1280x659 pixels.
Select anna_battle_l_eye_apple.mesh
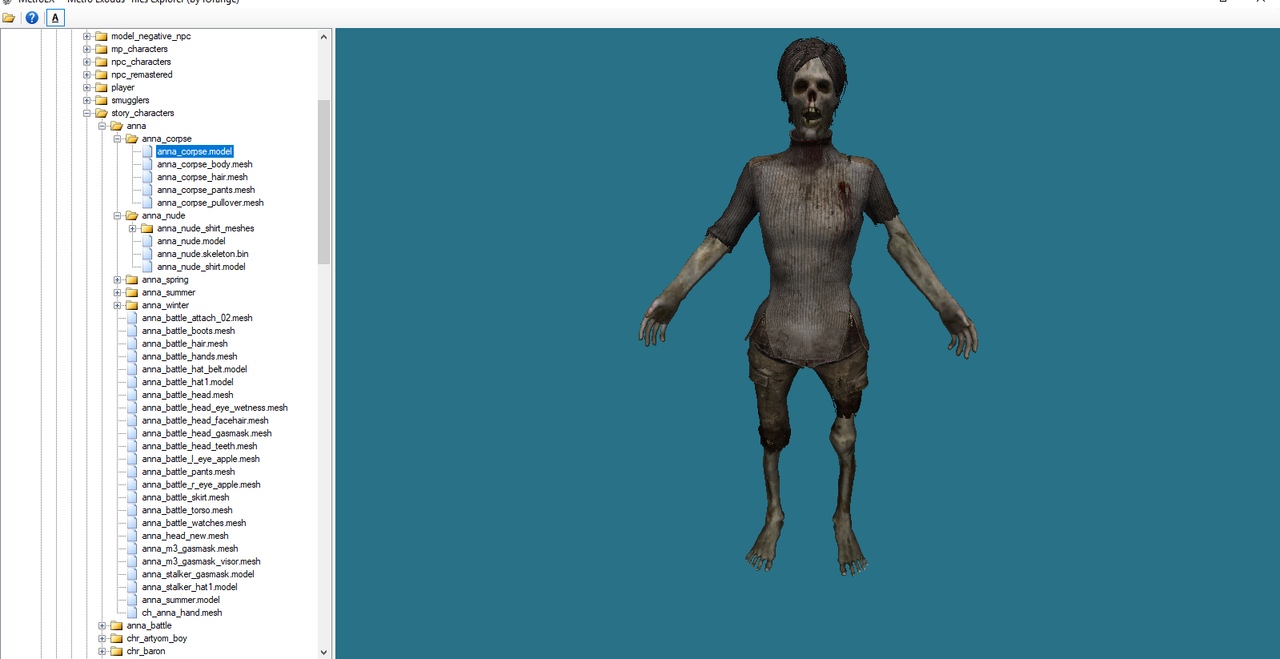[200, 459]
